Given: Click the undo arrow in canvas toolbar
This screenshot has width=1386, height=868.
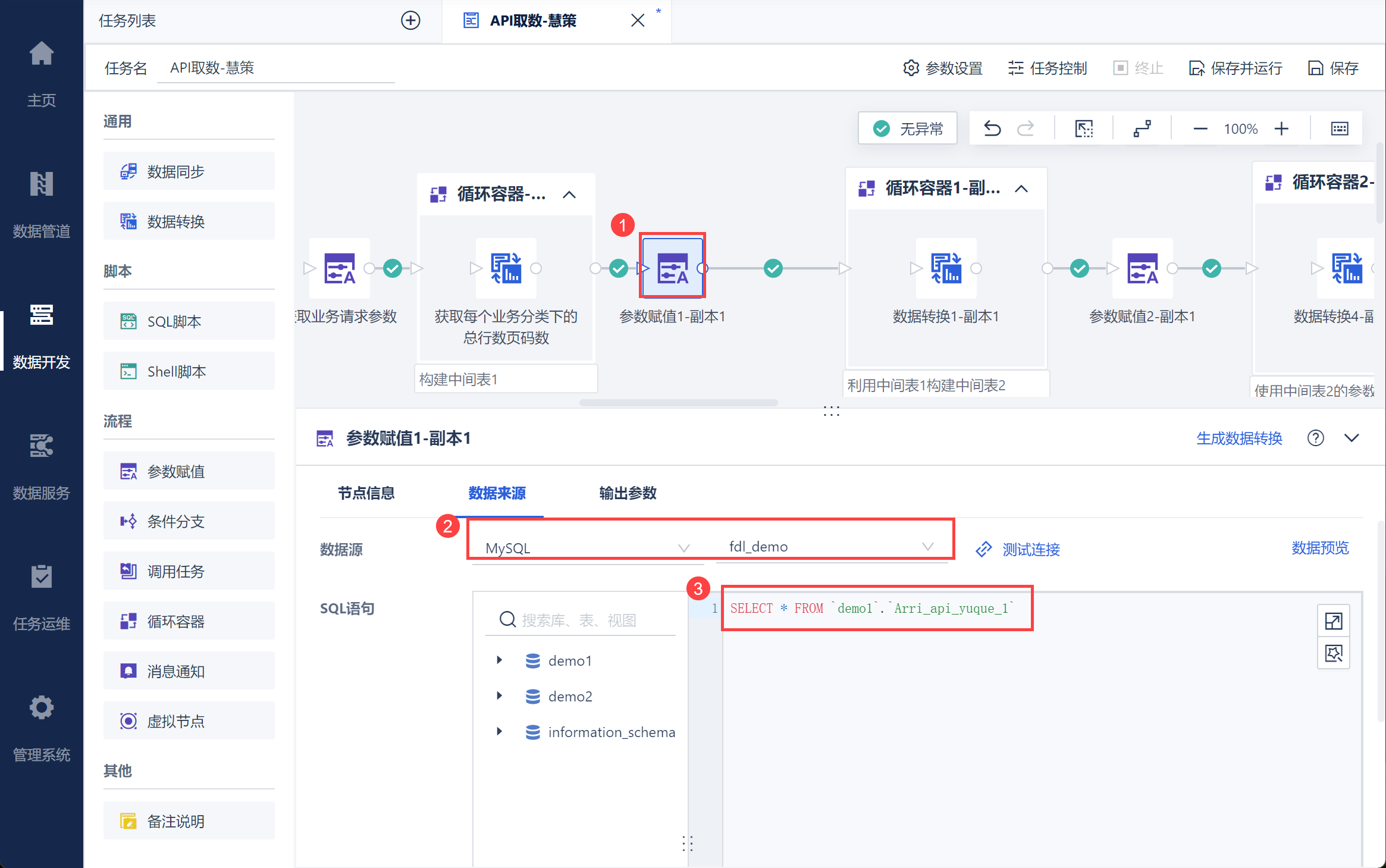Looking at the screenshot, I should click(x=992, y=129).
